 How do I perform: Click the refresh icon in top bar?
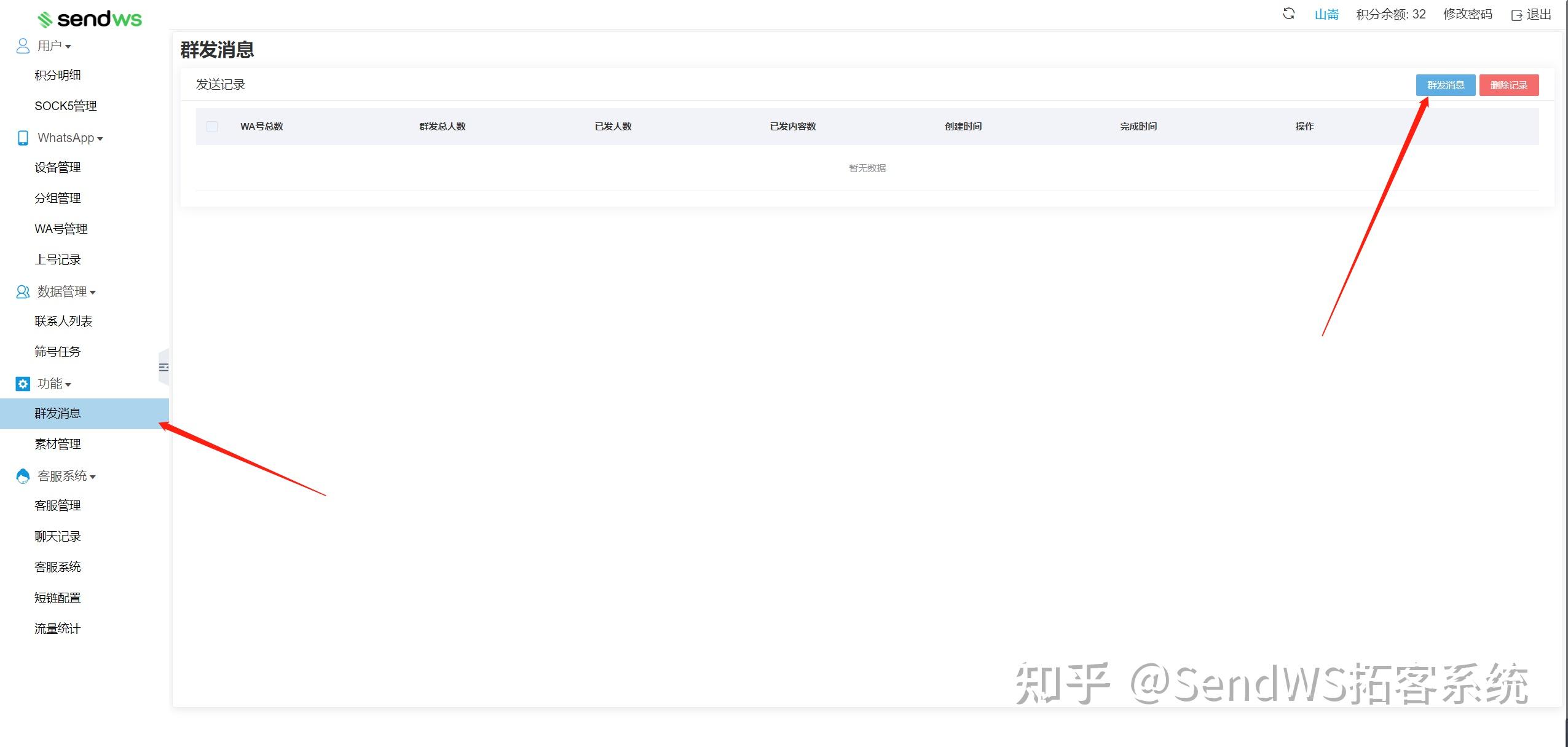click(1288, 14)
